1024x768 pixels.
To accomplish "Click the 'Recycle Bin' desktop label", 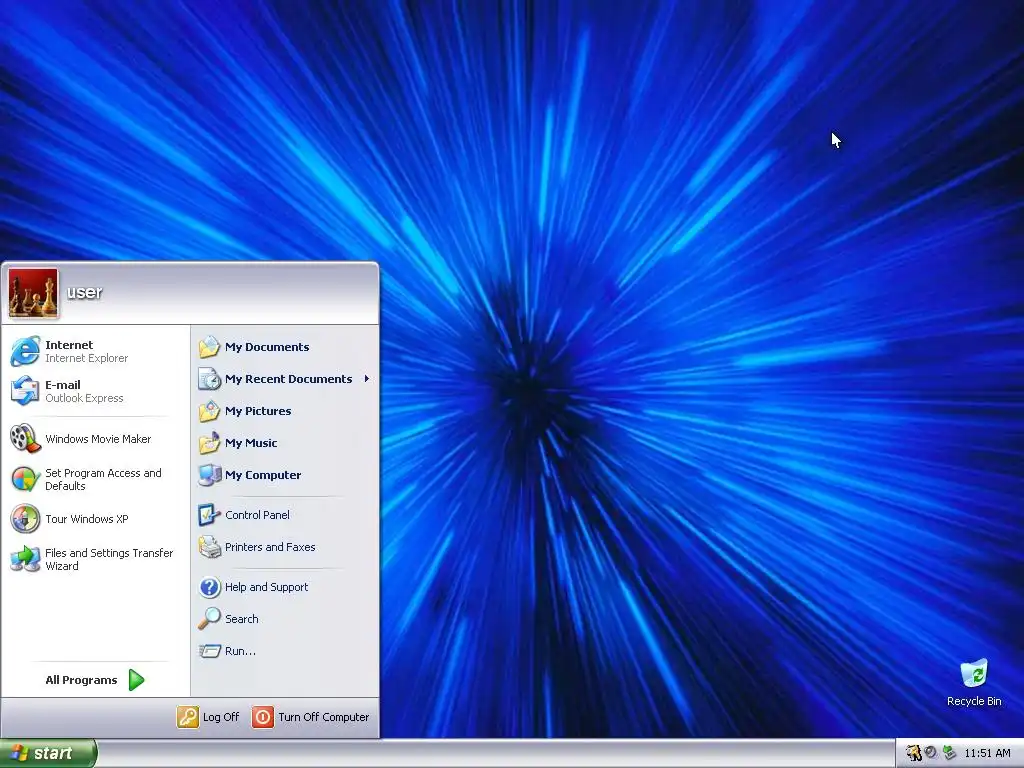I will pyautogui.click(x=974, y=701).
